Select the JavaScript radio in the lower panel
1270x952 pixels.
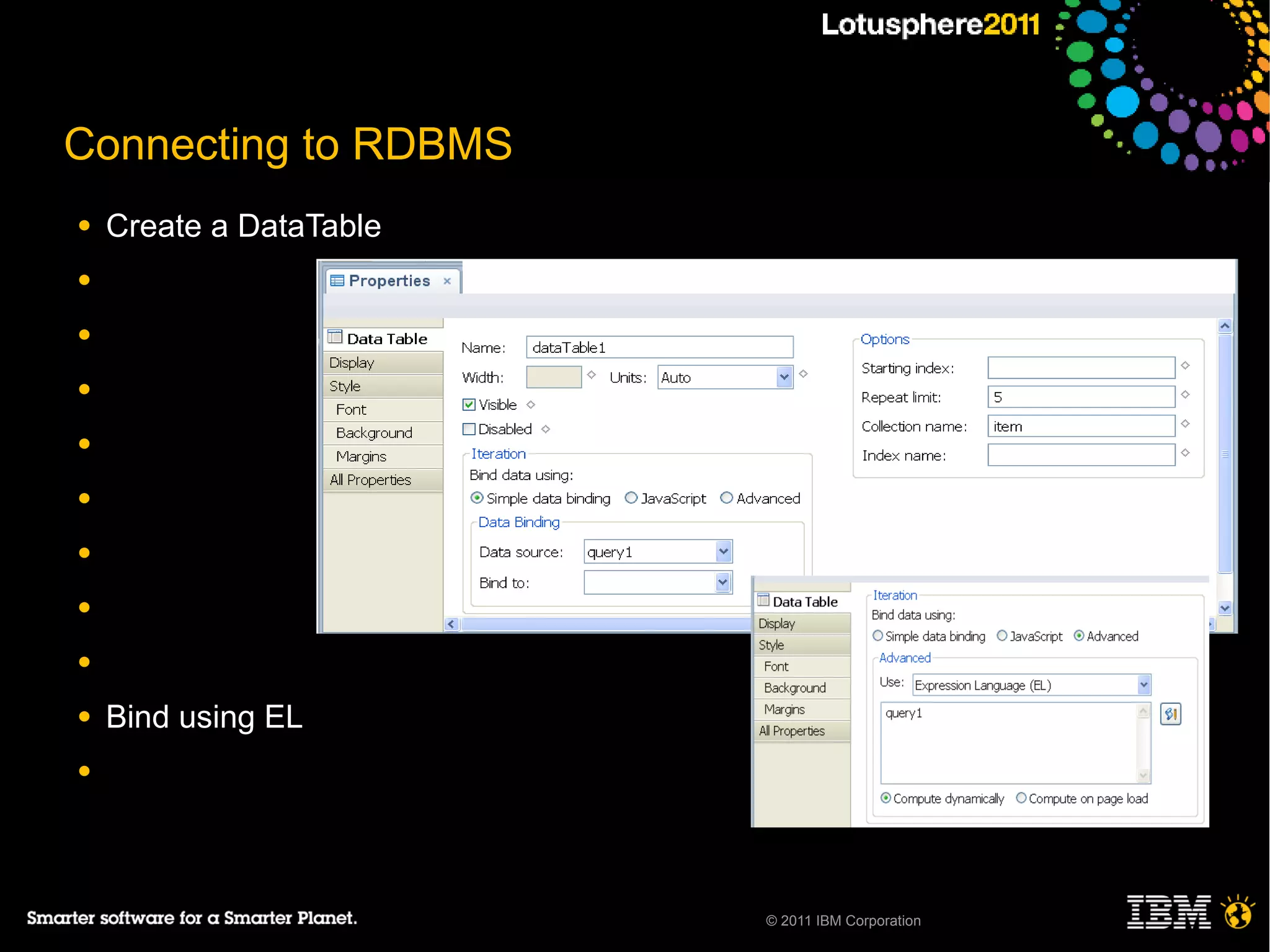pos(1002,636)
